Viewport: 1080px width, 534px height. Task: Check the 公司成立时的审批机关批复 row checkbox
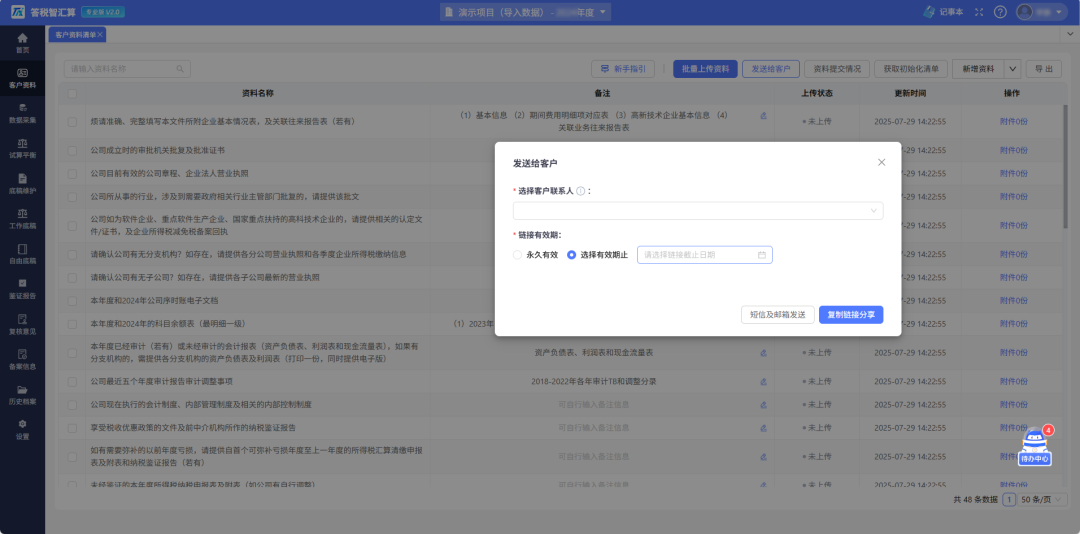72,150
